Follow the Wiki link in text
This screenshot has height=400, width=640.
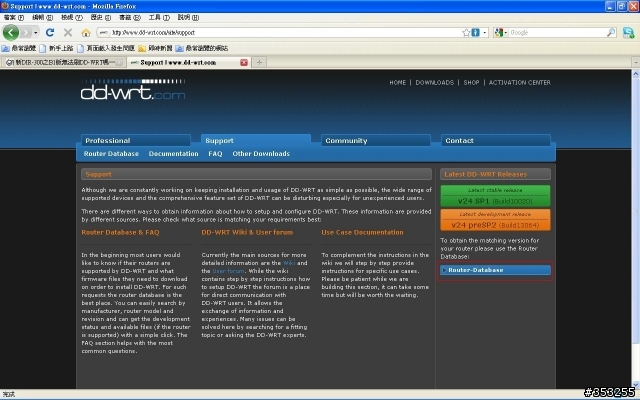click(x=289, y=263)
